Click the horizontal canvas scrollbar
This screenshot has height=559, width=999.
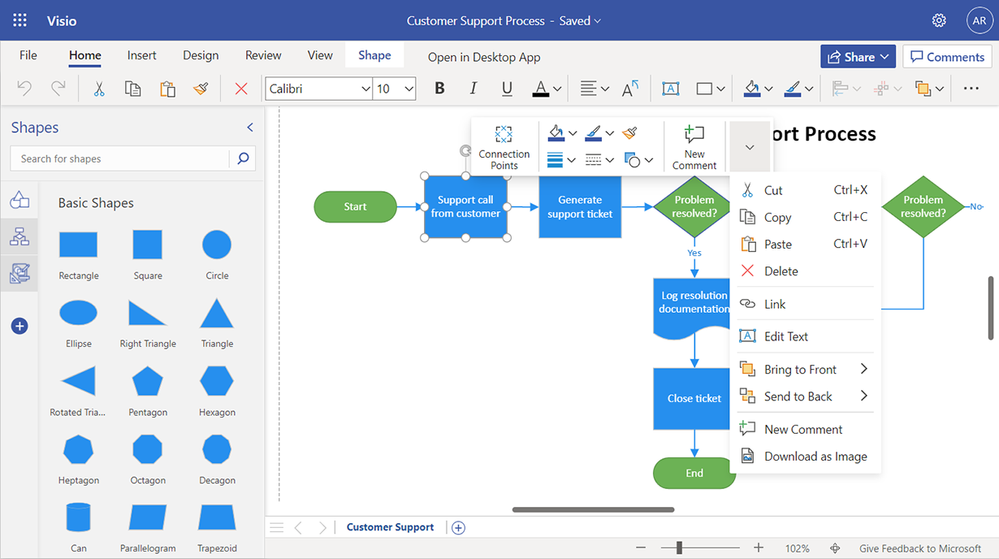[593, 510]
